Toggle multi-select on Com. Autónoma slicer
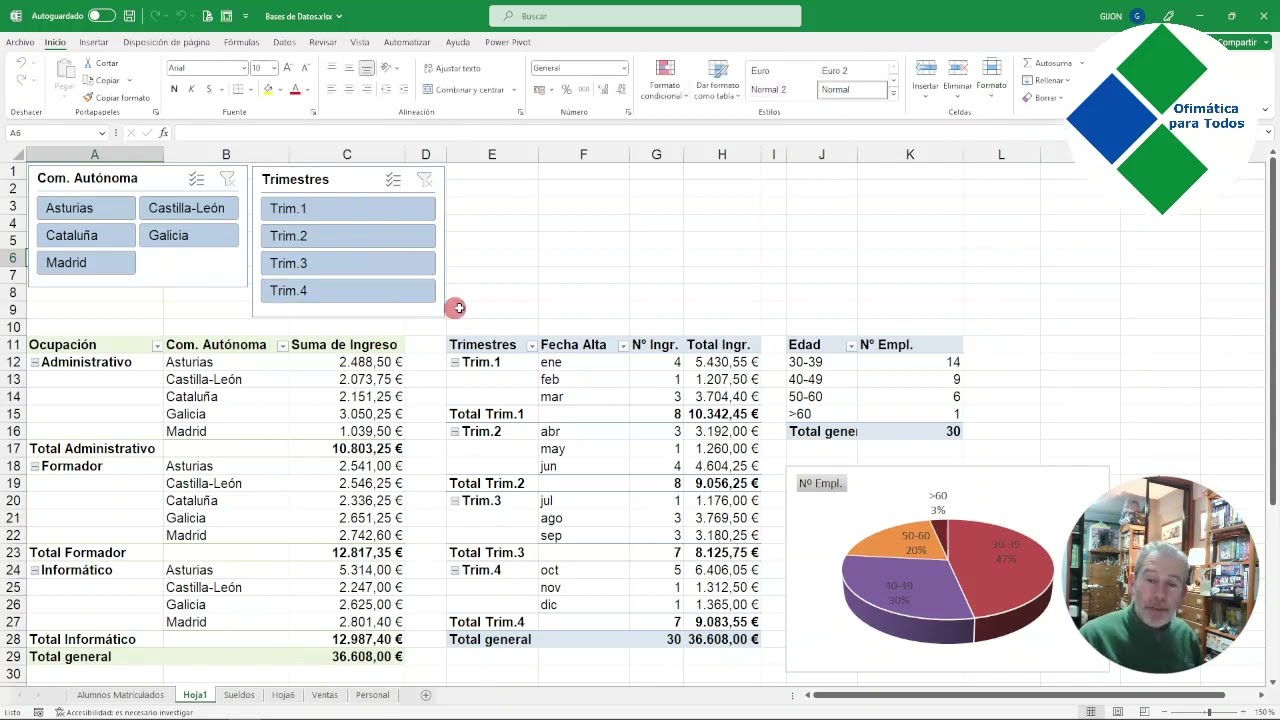The width and height of the screenshot is (1280, 720). tap(196, 179)
